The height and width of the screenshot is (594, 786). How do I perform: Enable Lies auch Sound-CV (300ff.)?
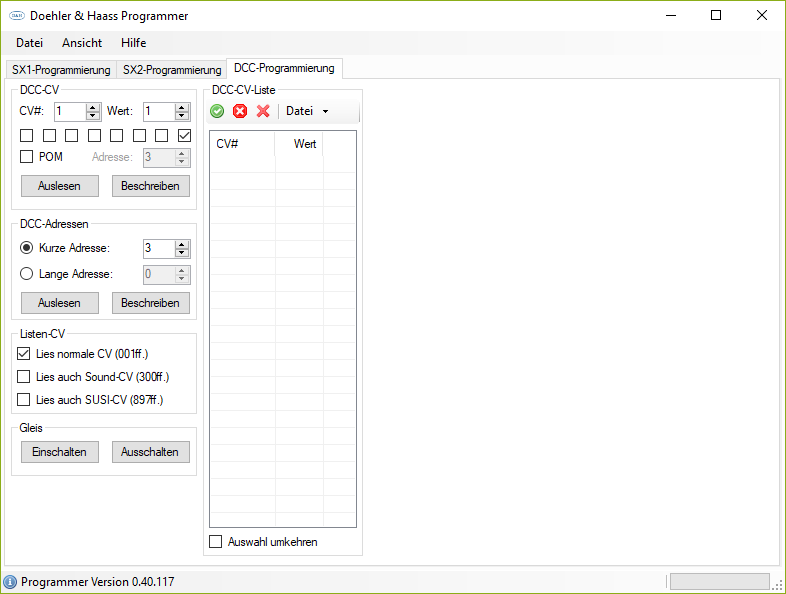pos(24,376)
